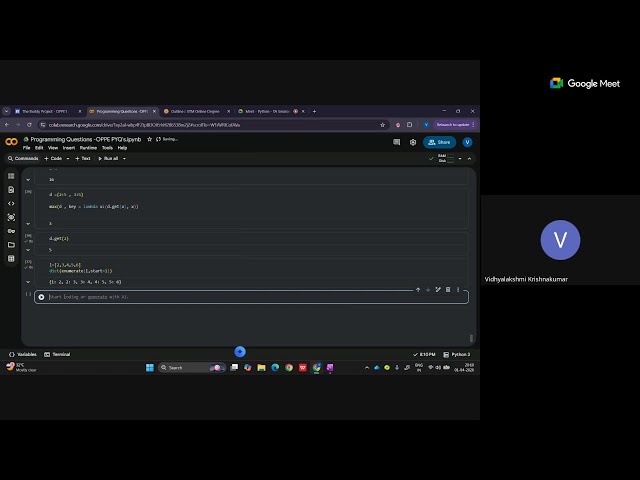Open Colab settings gear
640x480 pixels.
click(x=413, y=142)
